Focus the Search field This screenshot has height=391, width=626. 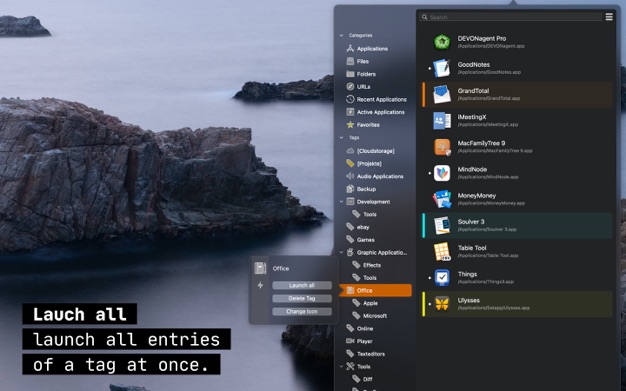(511, 17)
